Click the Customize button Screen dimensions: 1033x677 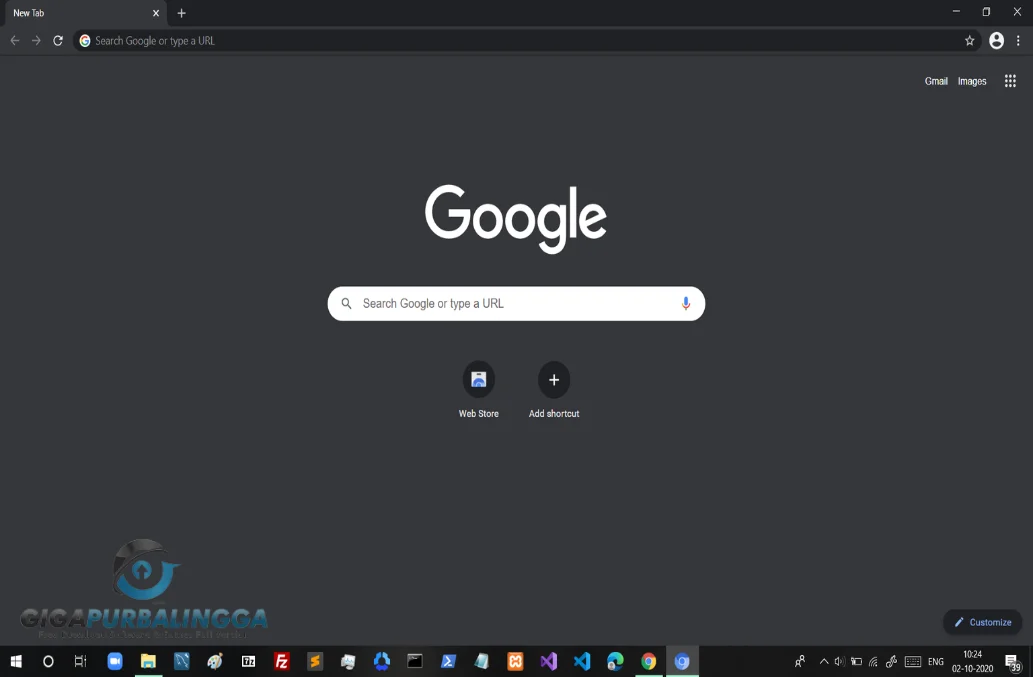coord(982,622)
